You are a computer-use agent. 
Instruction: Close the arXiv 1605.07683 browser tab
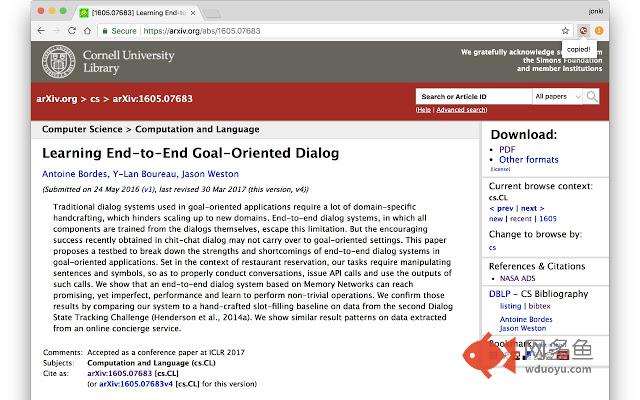click(x=193, y=13)
